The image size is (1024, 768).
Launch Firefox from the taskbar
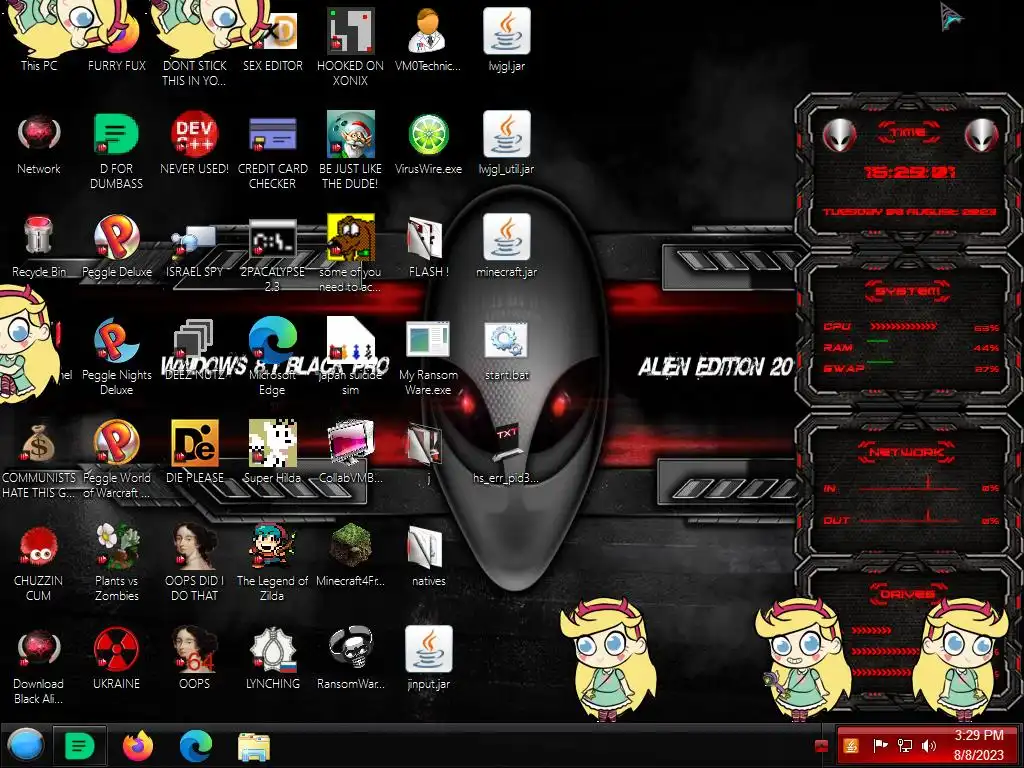tap(138, 745)
